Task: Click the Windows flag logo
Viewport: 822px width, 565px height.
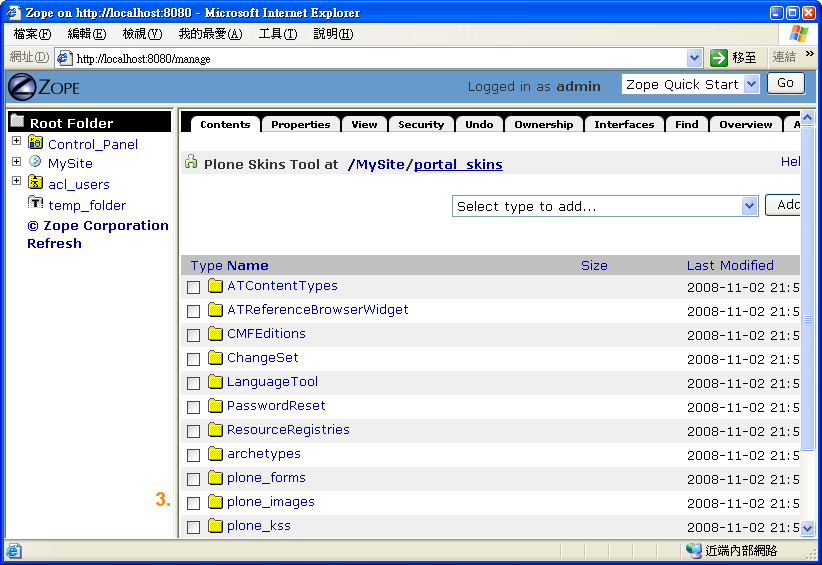Action: [799, 34]
